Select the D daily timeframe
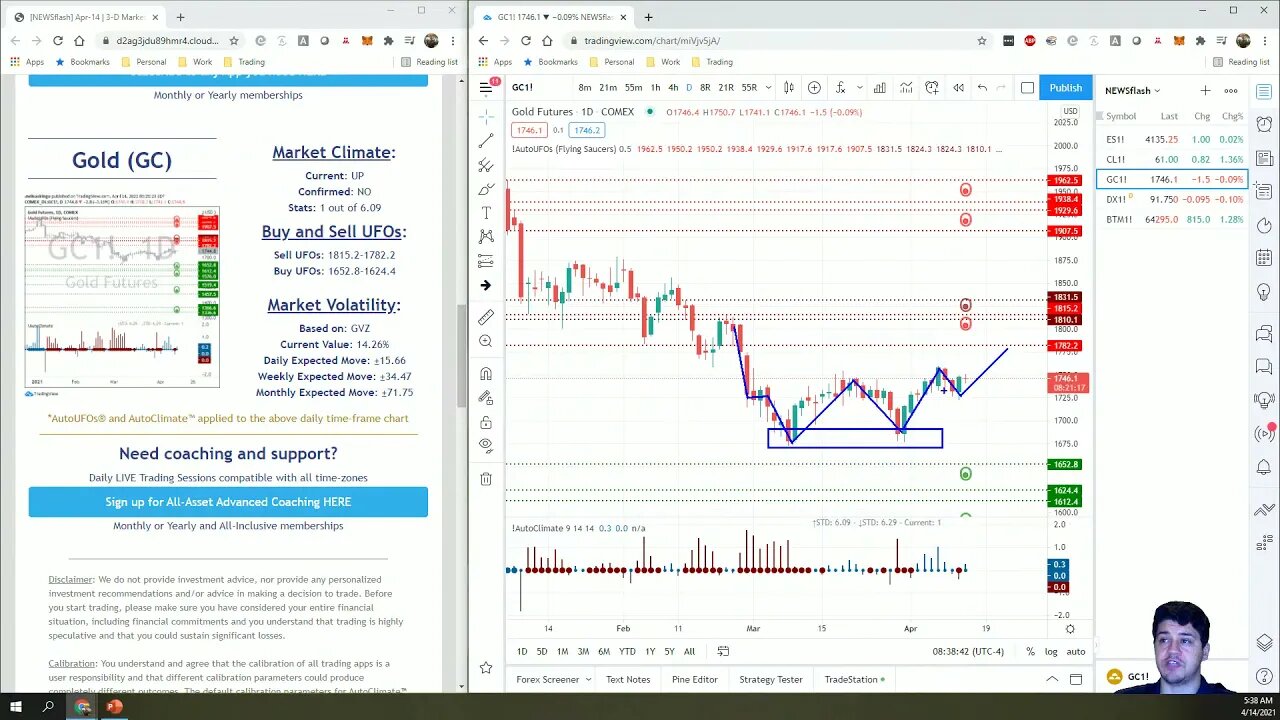1280x720 pixels. pyautogui.click(x=688, y=88)
